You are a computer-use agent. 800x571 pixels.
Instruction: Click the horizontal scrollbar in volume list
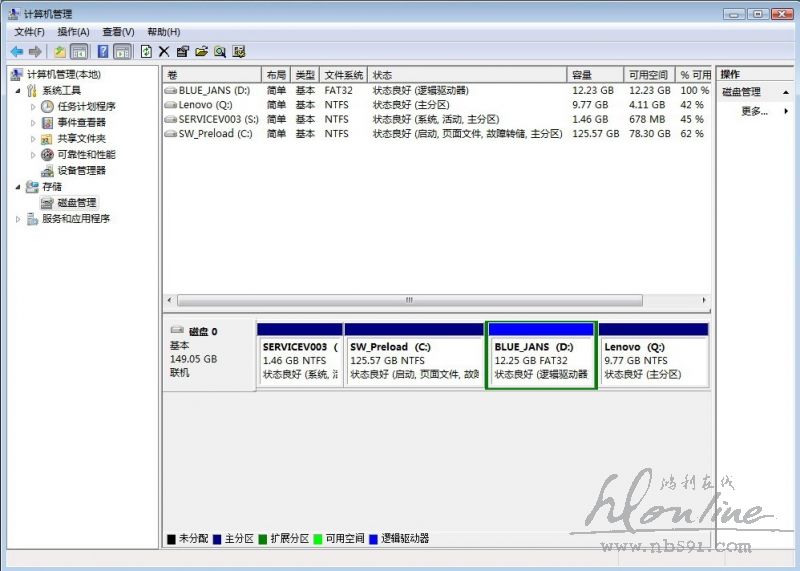pos(408,300)
